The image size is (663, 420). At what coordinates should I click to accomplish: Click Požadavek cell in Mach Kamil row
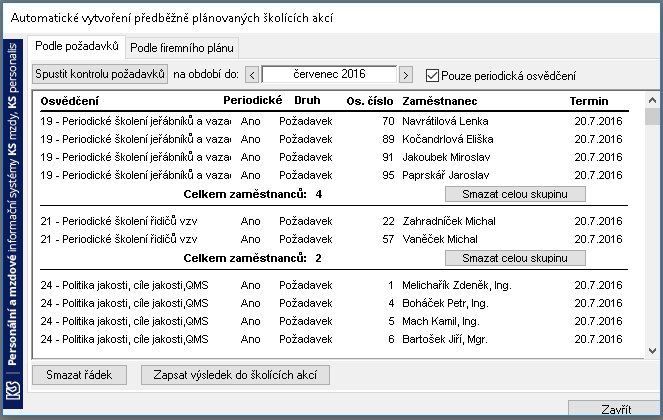(x=306, y=321)
